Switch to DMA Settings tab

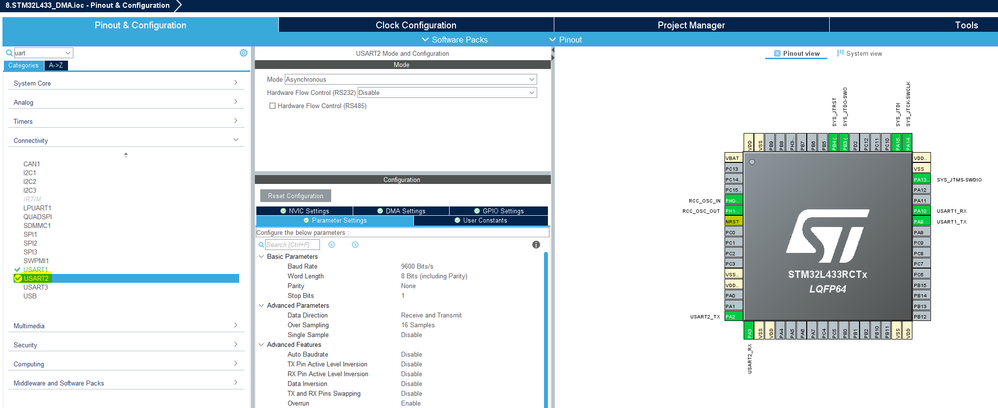click(x=401, y=211)
